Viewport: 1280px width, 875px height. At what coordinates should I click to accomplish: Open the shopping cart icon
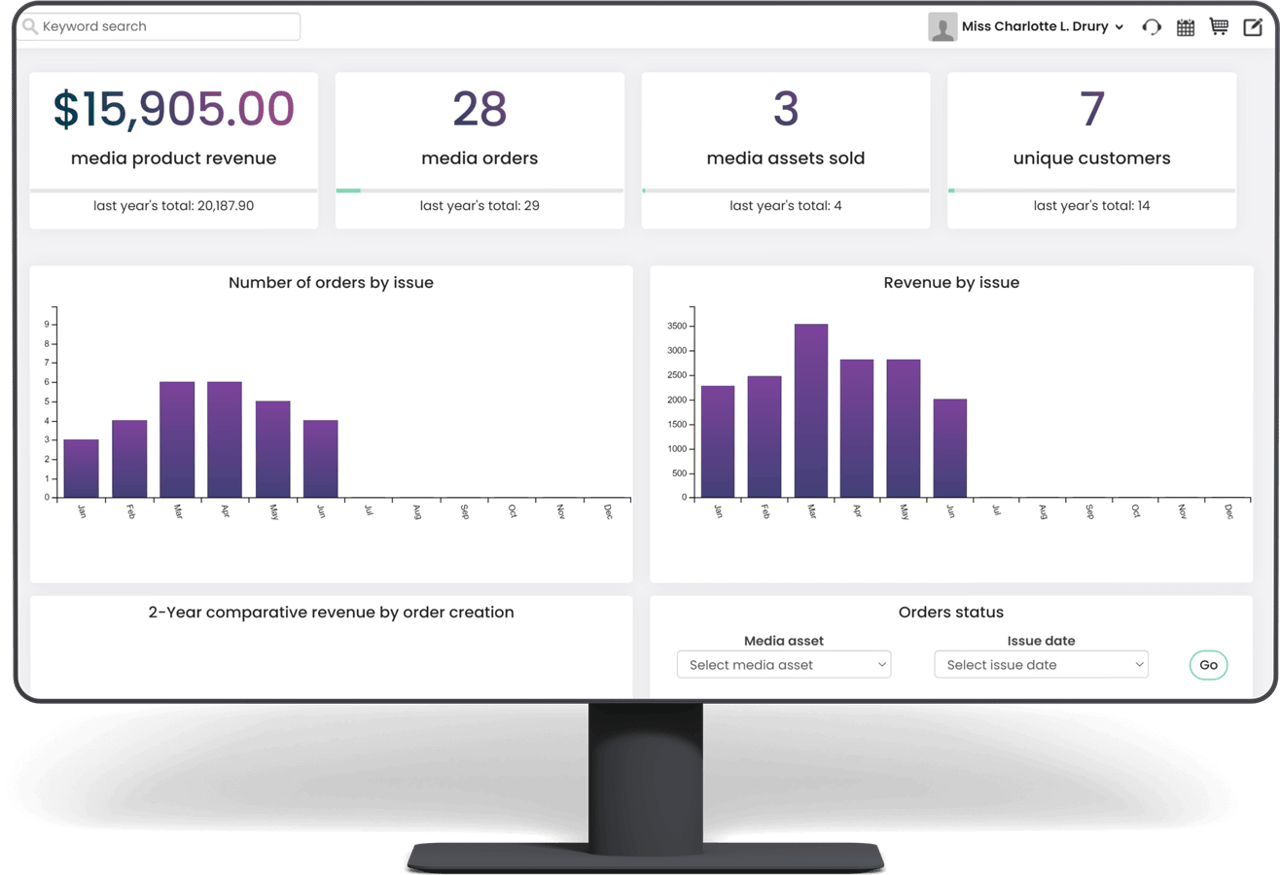[1218, 26]
